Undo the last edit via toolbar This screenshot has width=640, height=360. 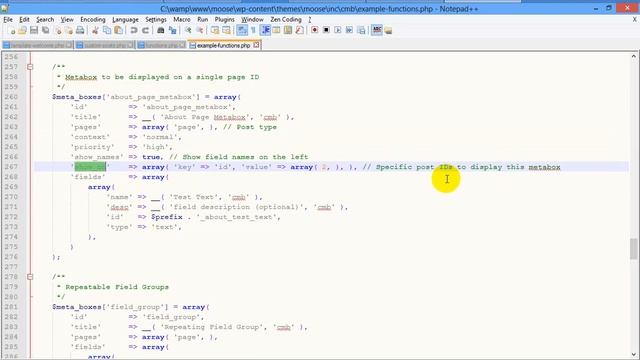tap(133, 31)
